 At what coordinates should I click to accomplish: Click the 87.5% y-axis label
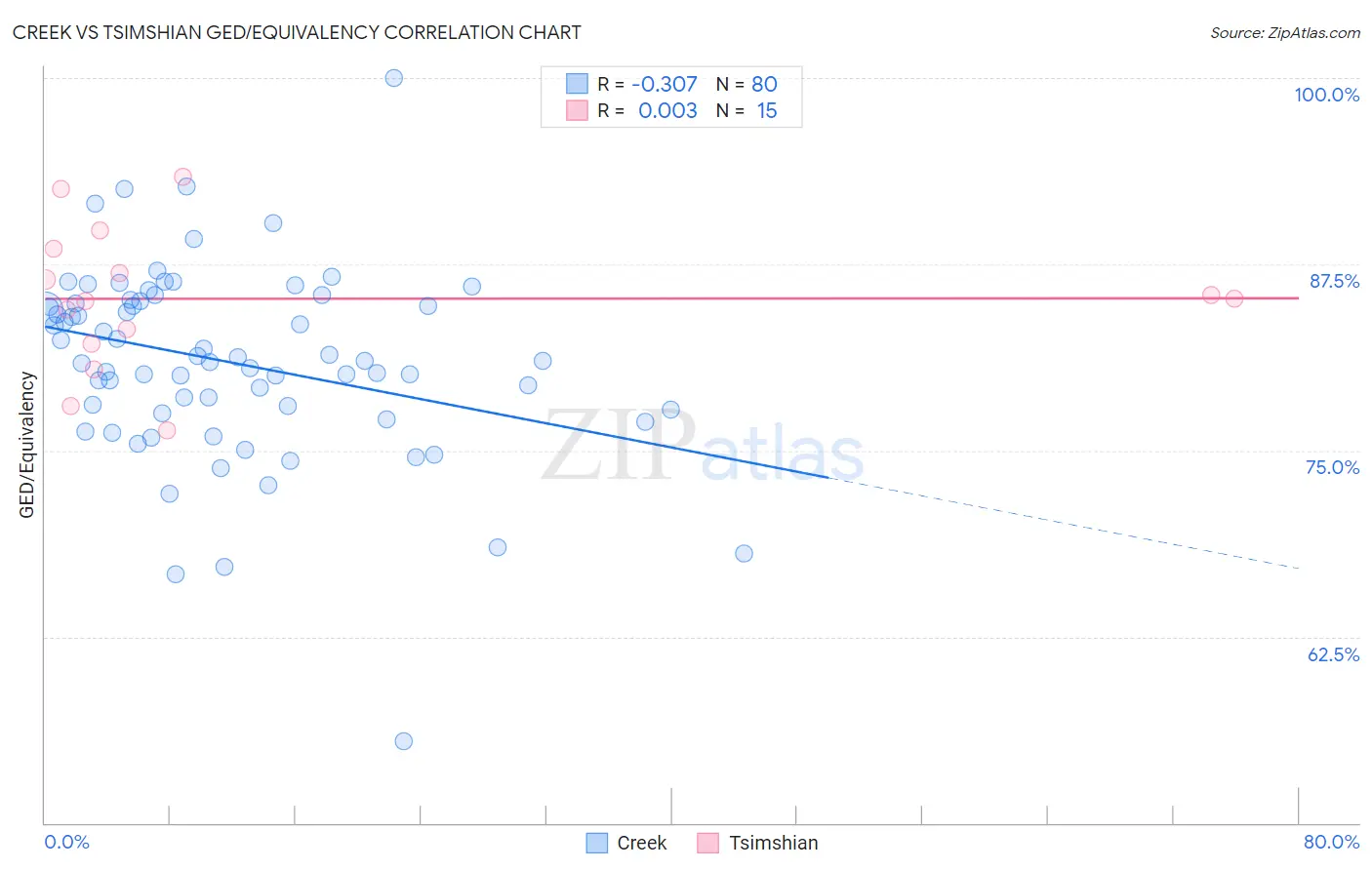coord(1334,281)
